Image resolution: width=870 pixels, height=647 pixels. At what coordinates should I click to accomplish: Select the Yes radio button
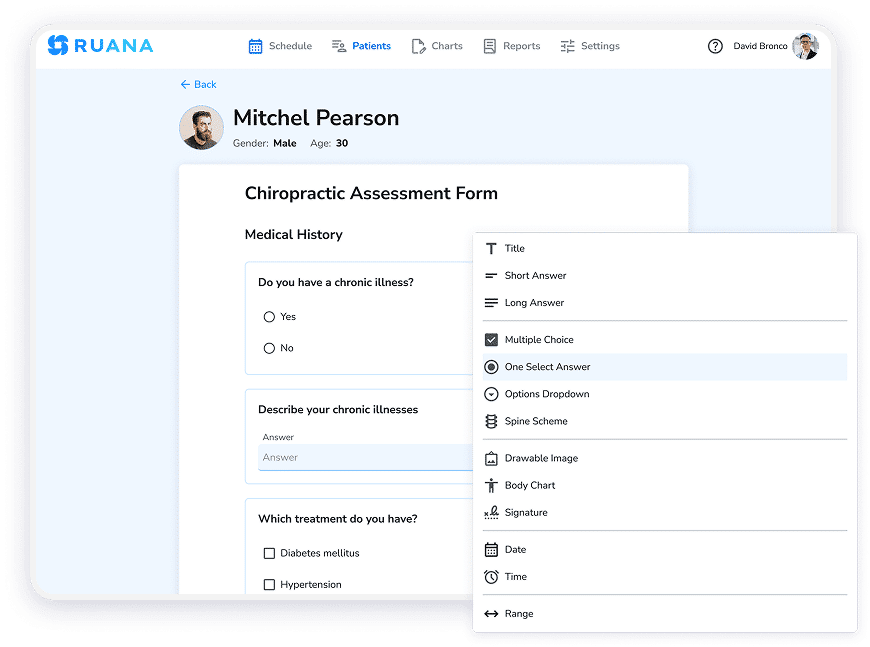[x=269, y=317]
